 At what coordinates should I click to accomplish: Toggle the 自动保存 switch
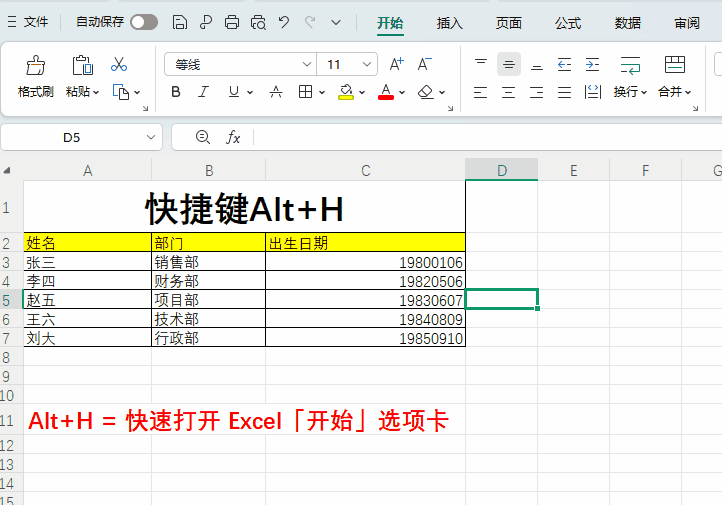point(144,22)
